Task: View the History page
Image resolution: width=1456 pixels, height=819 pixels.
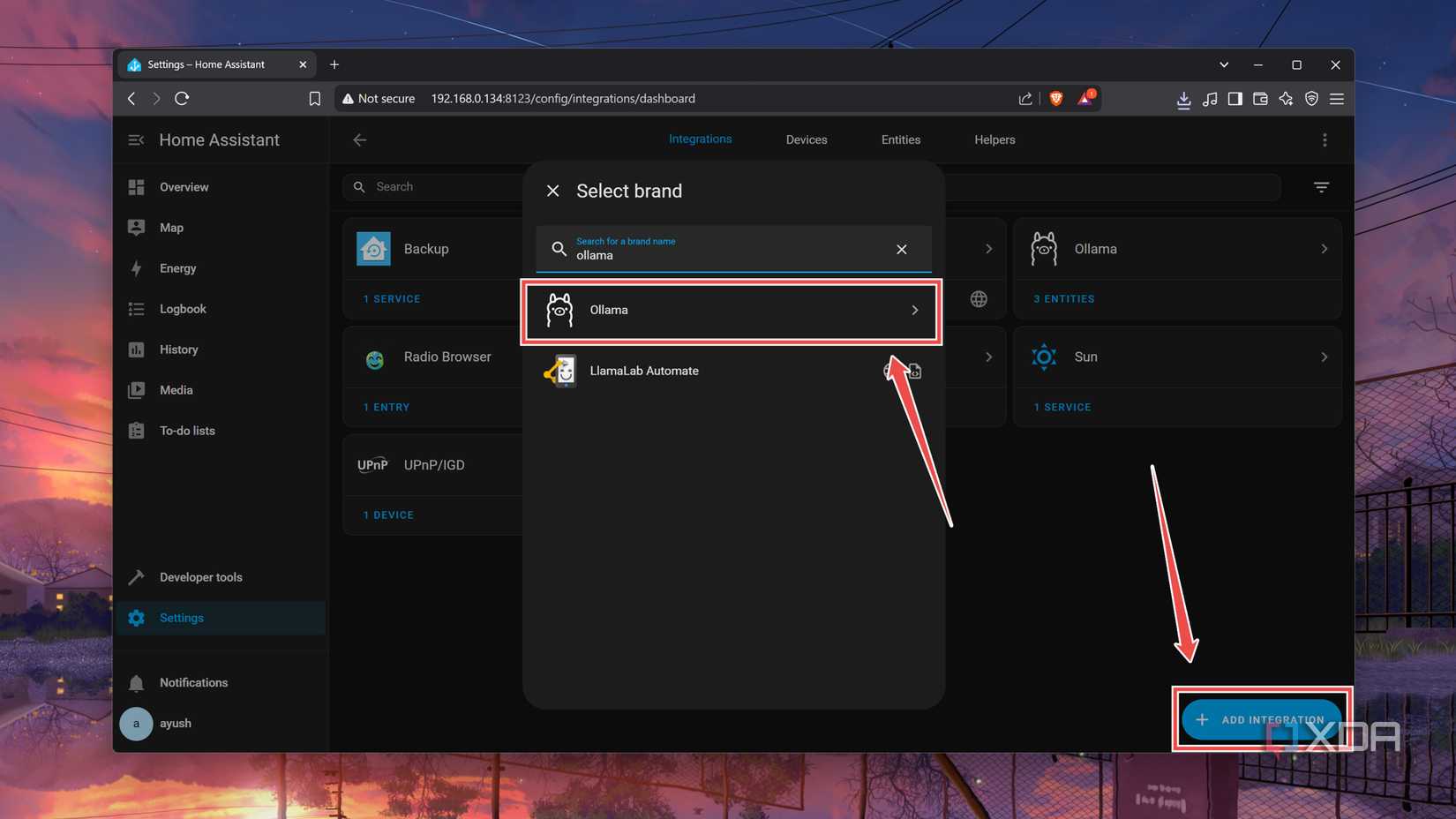Action: 221,349
